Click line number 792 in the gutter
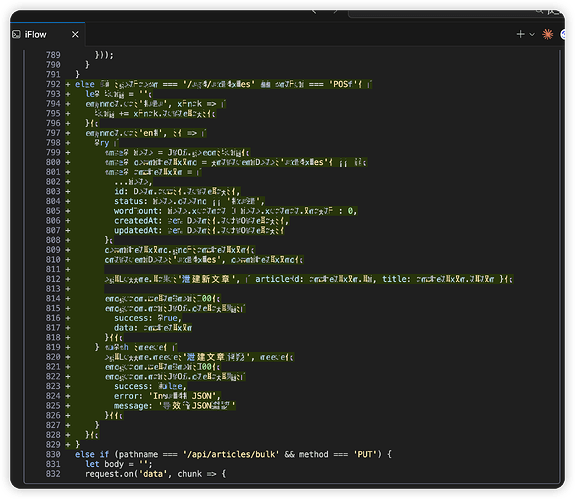Viewport: 575px width, 499px height. 53,84
